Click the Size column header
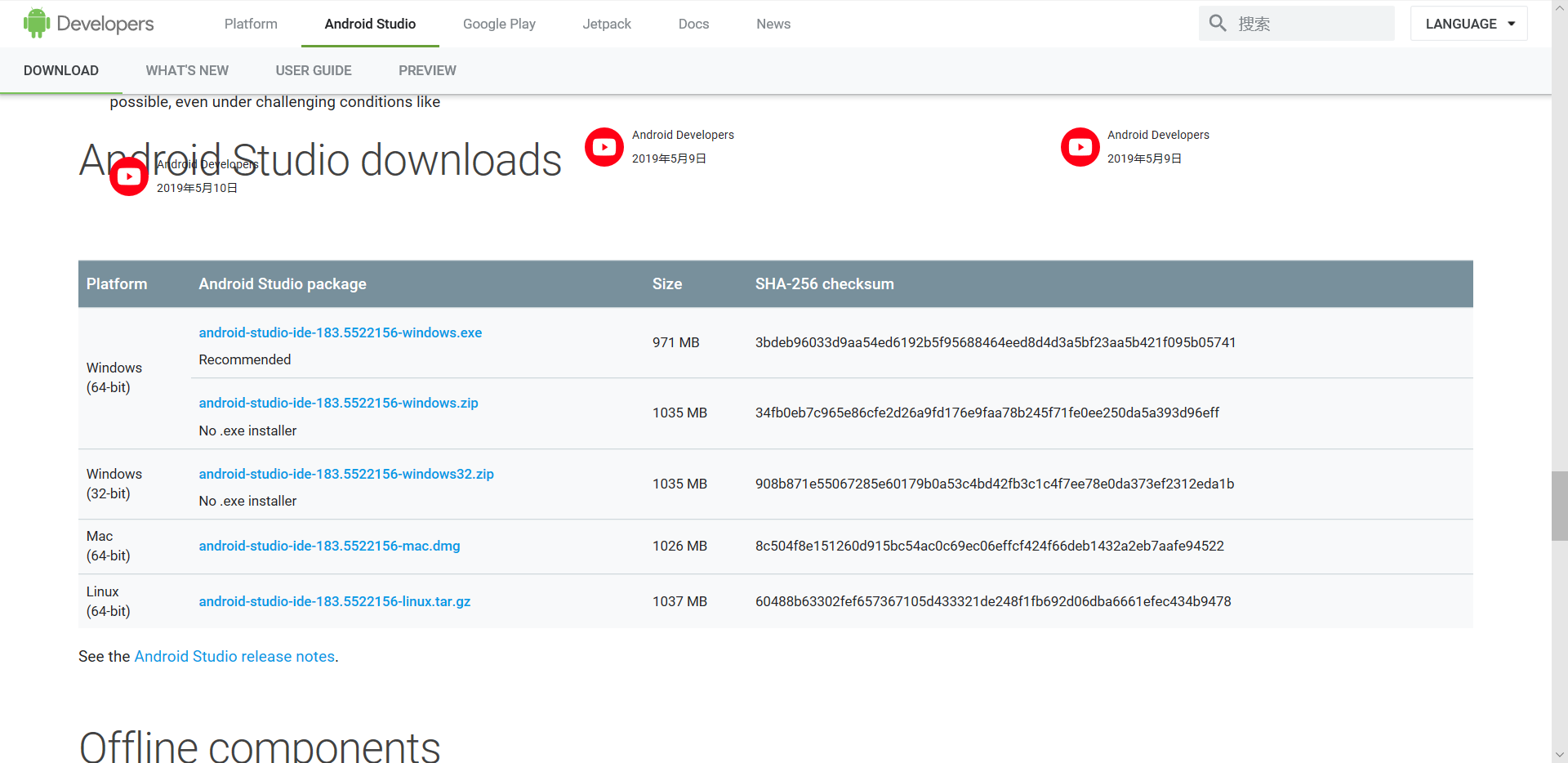Screen dimensions: 1568x763 (x=667, y=283)
